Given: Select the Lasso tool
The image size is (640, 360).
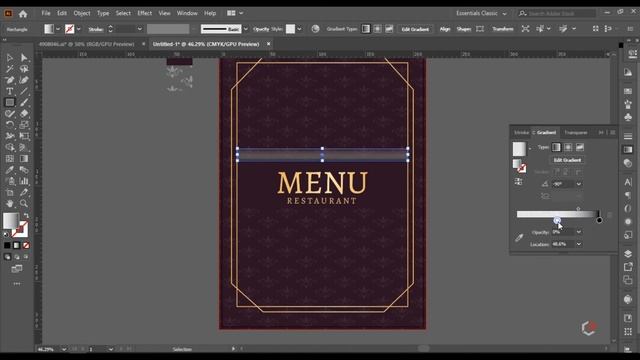Looking at the screenshot, I should click(x=24, y=69).
